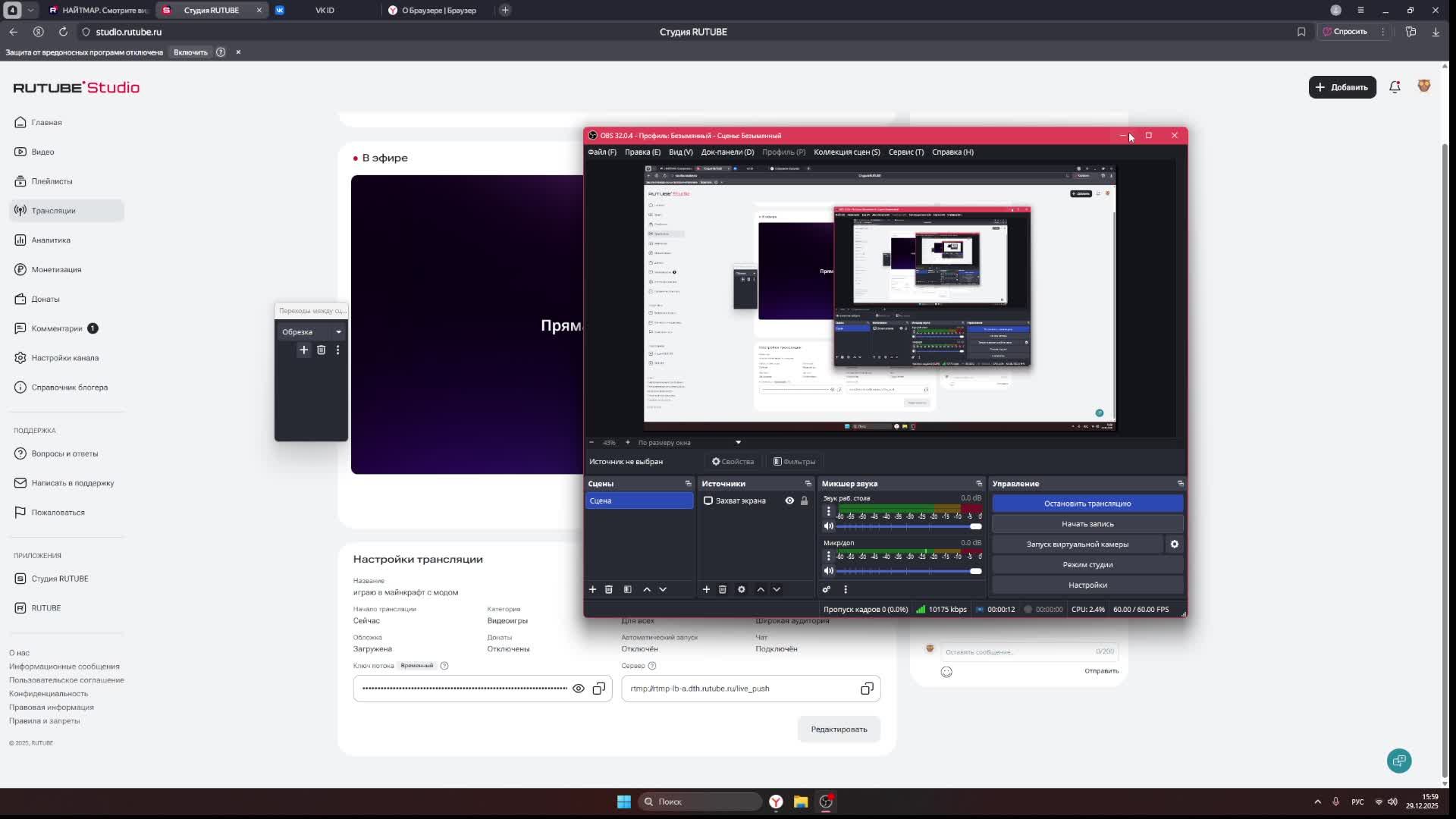Add a new source in Источники panel
Viewport: 1456px width, 819px height.
(x=706, y=589)
